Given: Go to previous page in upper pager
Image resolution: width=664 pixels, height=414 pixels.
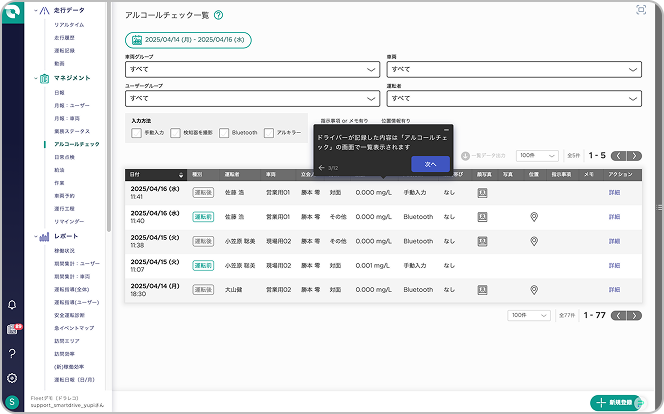Looking at the screenshot, I should tap(619, 156).
